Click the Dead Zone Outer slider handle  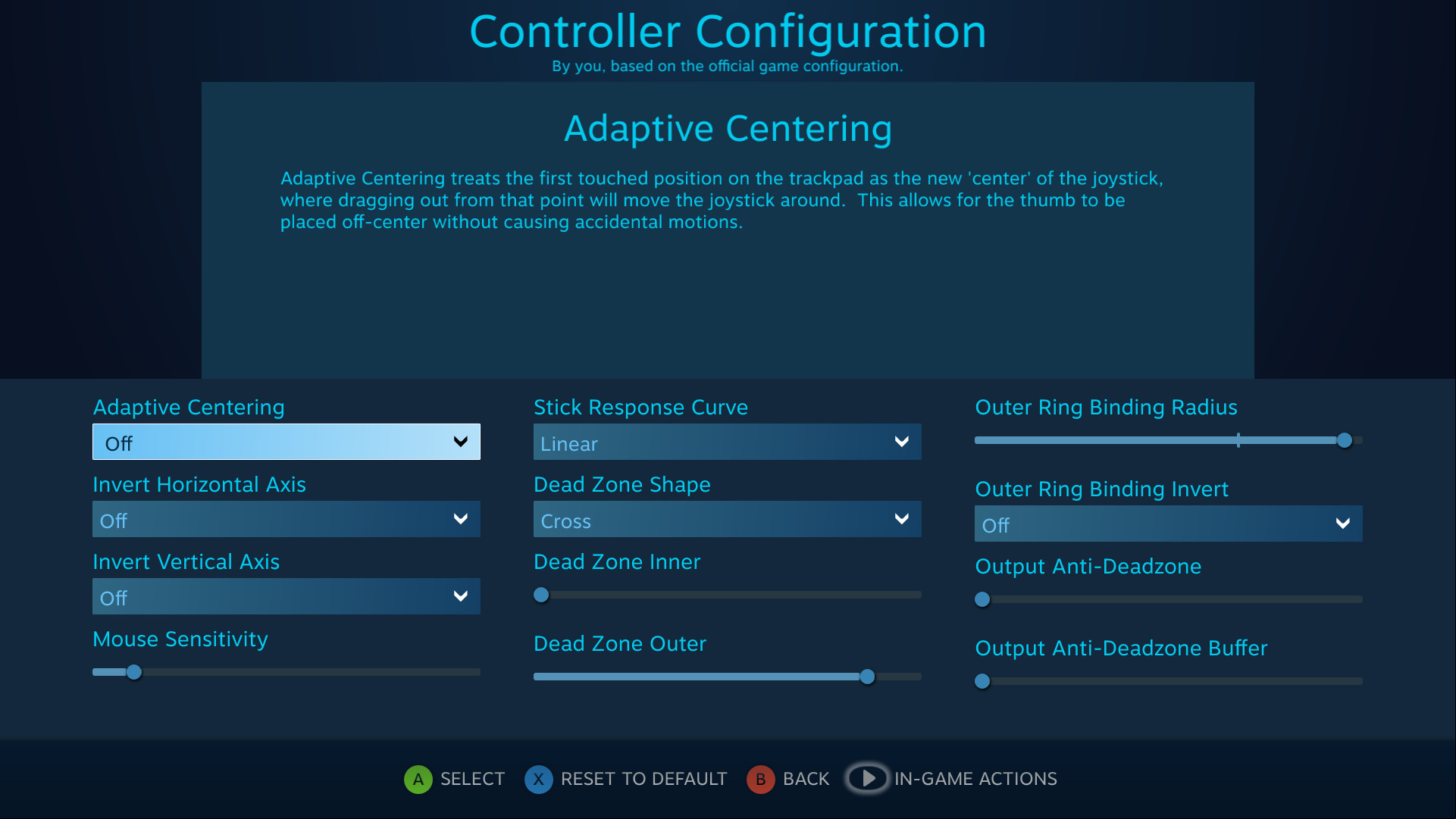[x=867, y=677]
